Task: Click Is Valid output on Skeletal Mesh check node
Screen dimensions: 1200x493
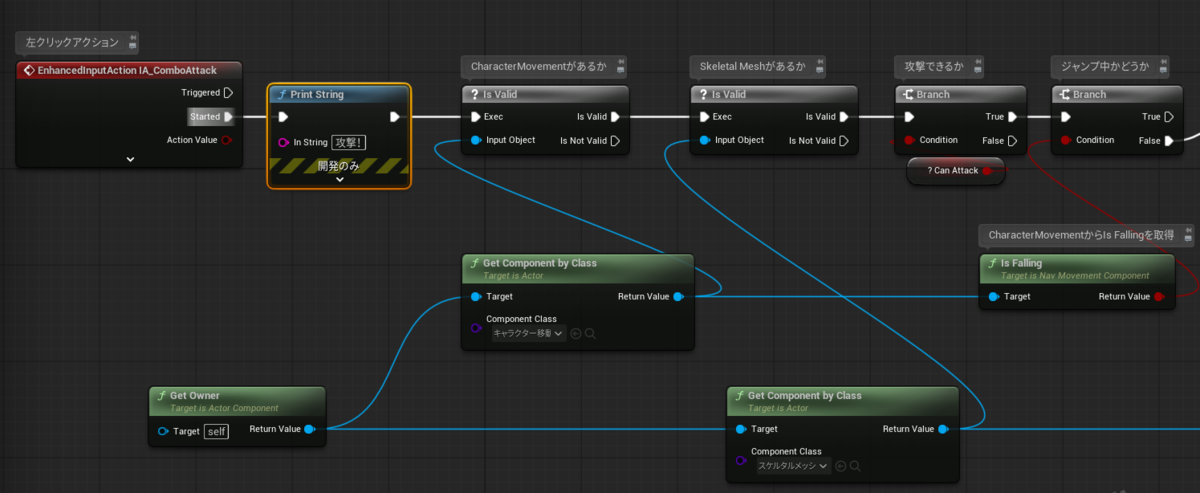Action: click(x=844, y=116)
